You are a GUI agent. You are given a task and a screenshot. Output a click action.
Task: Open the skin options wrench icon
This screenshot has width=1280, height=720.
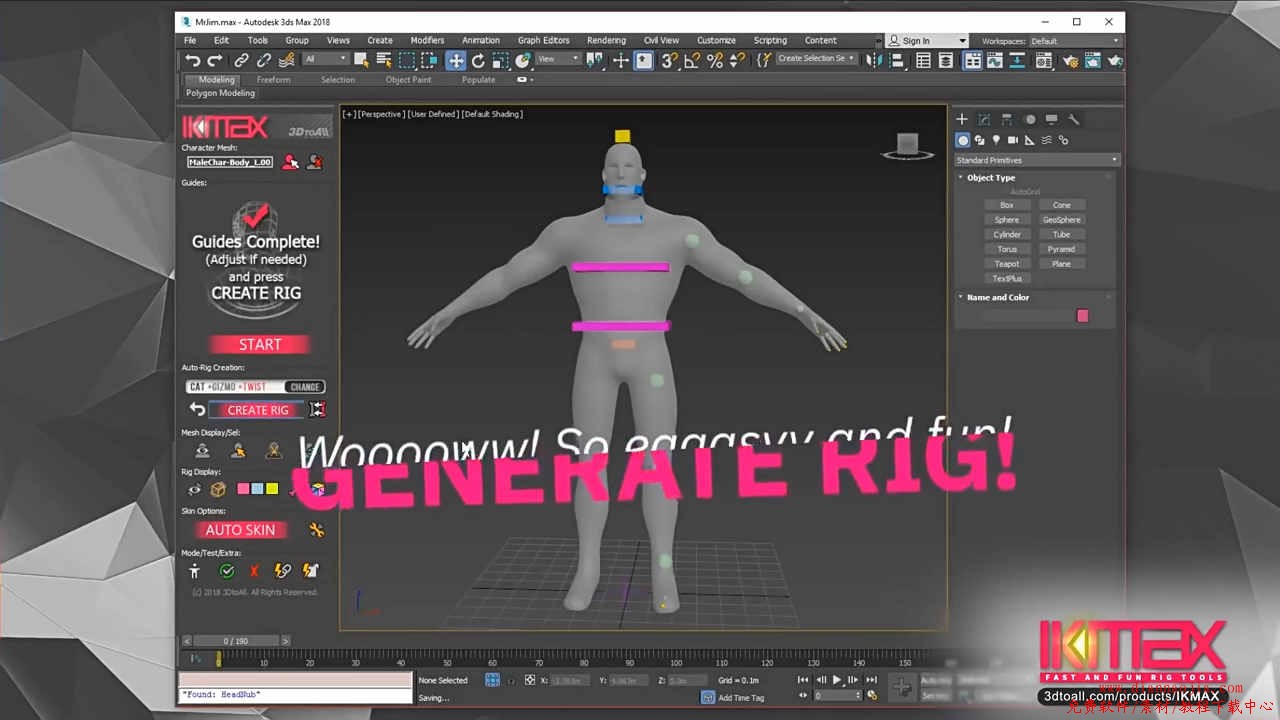(x=317, y=530)
